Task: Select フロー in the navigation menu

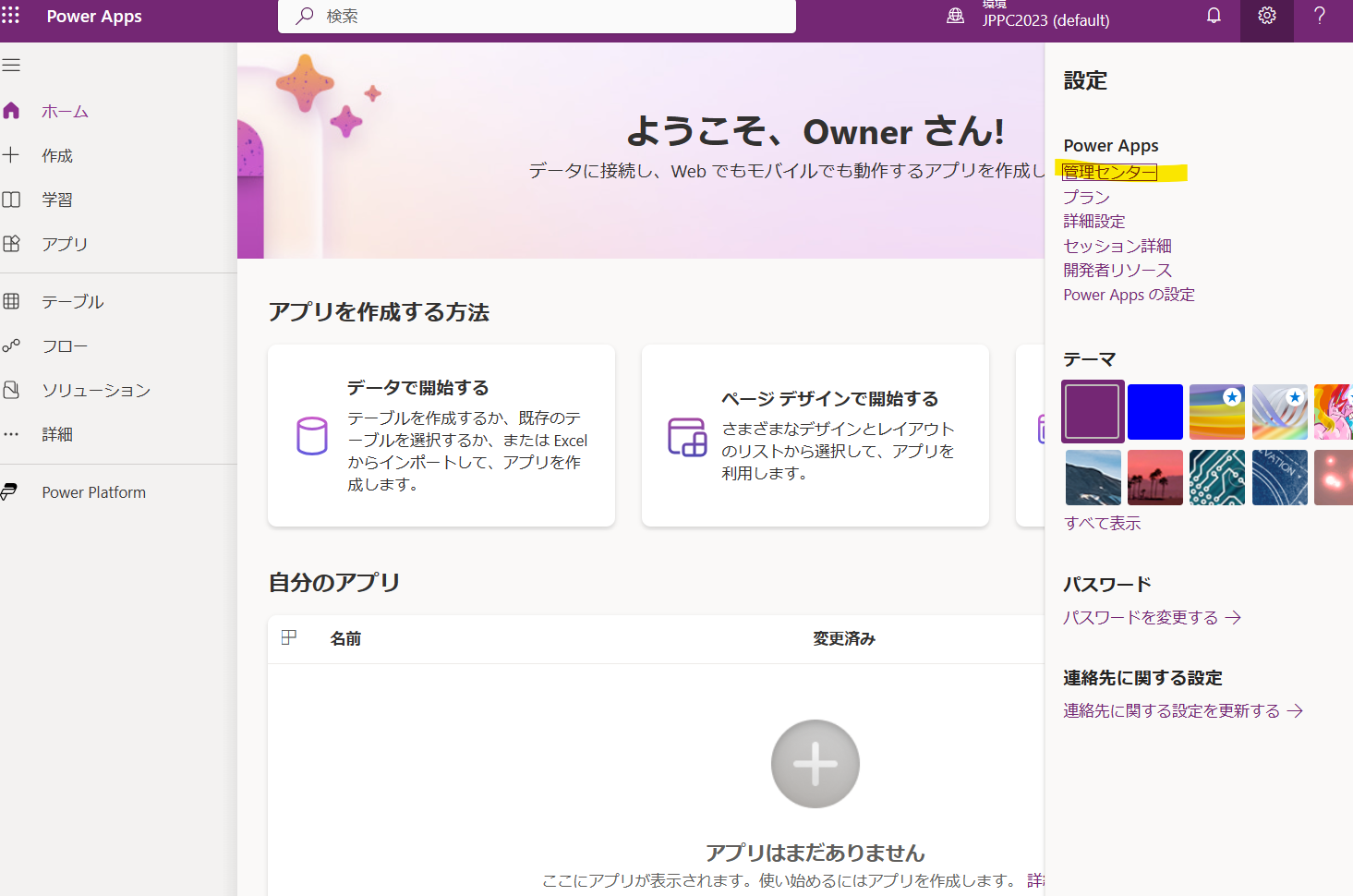Action: pos(65,345)
